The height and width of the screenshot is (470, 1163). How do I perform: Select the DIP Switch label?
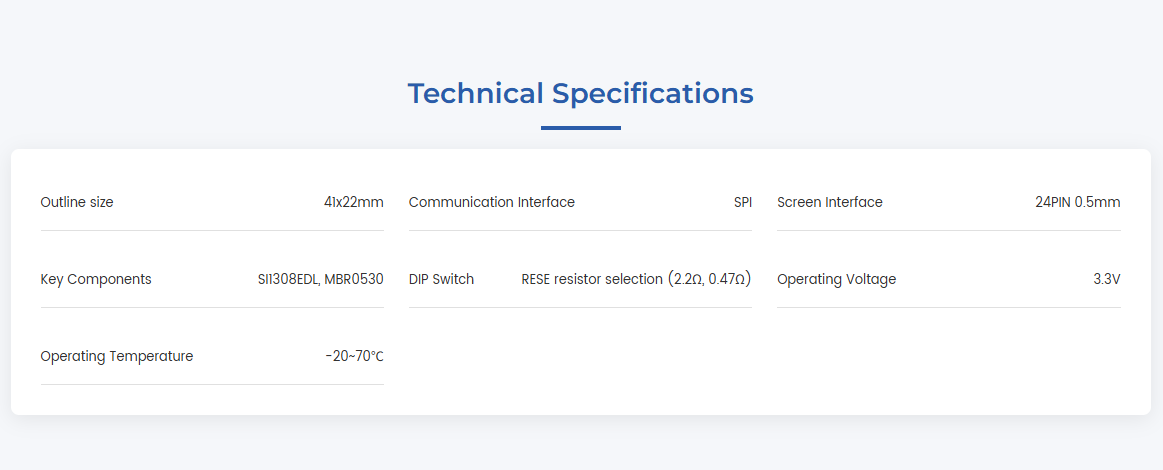tap(441, 279)
